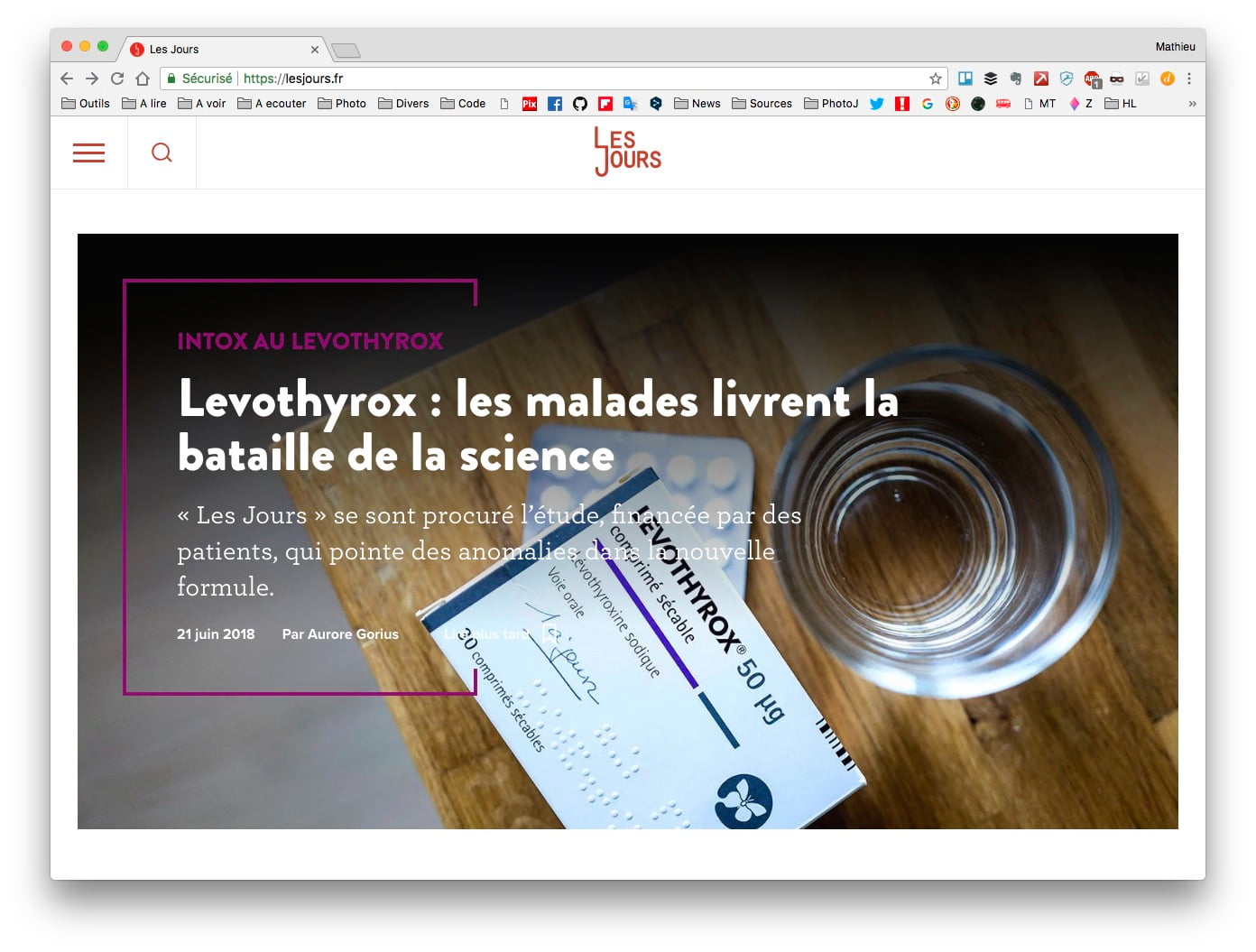The width and height of the screenshot is (1256, 952).
Task: Click the article summary paragraph
Action: (489, 550)
